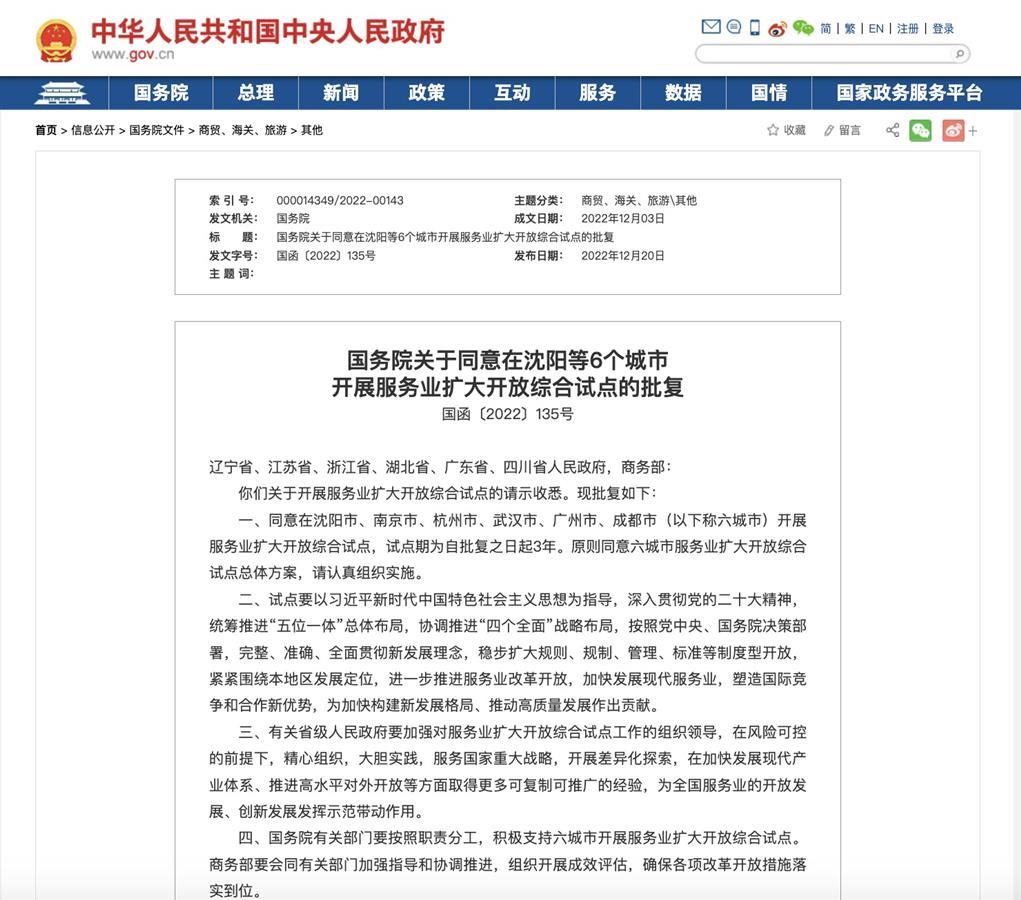Click the share icon above the article
The image size is (1021, 900).
click(892, 130)
